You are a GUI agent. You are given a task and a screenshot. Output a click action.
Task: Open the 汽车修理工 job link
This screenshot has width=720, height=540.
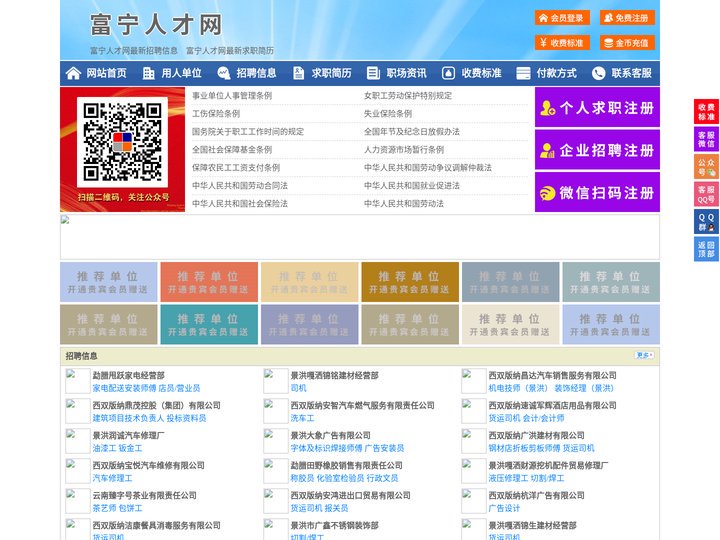point(112,478)
